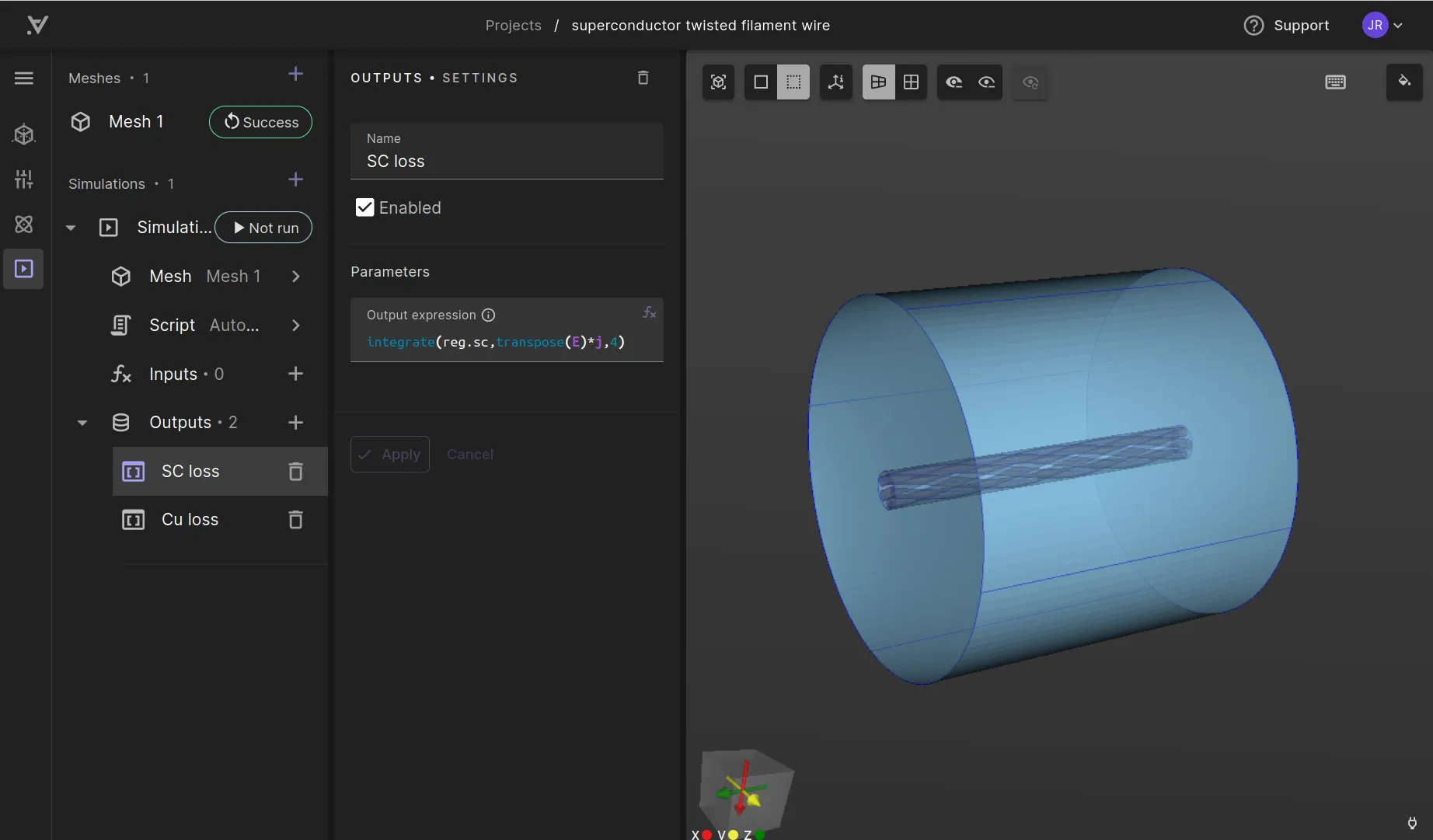Viewport: 1433px width, 840px height.
Task: Select Mesh 1 in Meshes list
Action: click(136, 122)
